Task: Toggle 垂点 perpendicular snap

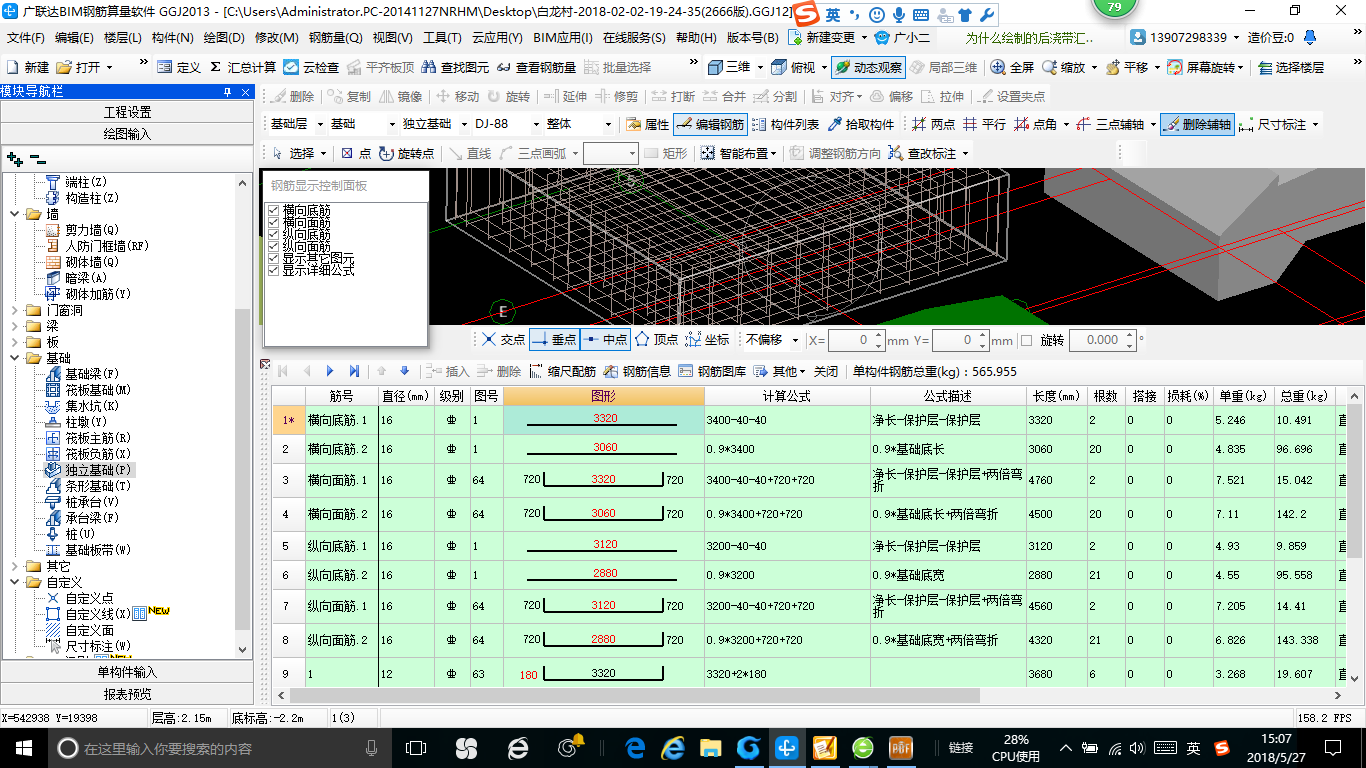Action: 554,340
